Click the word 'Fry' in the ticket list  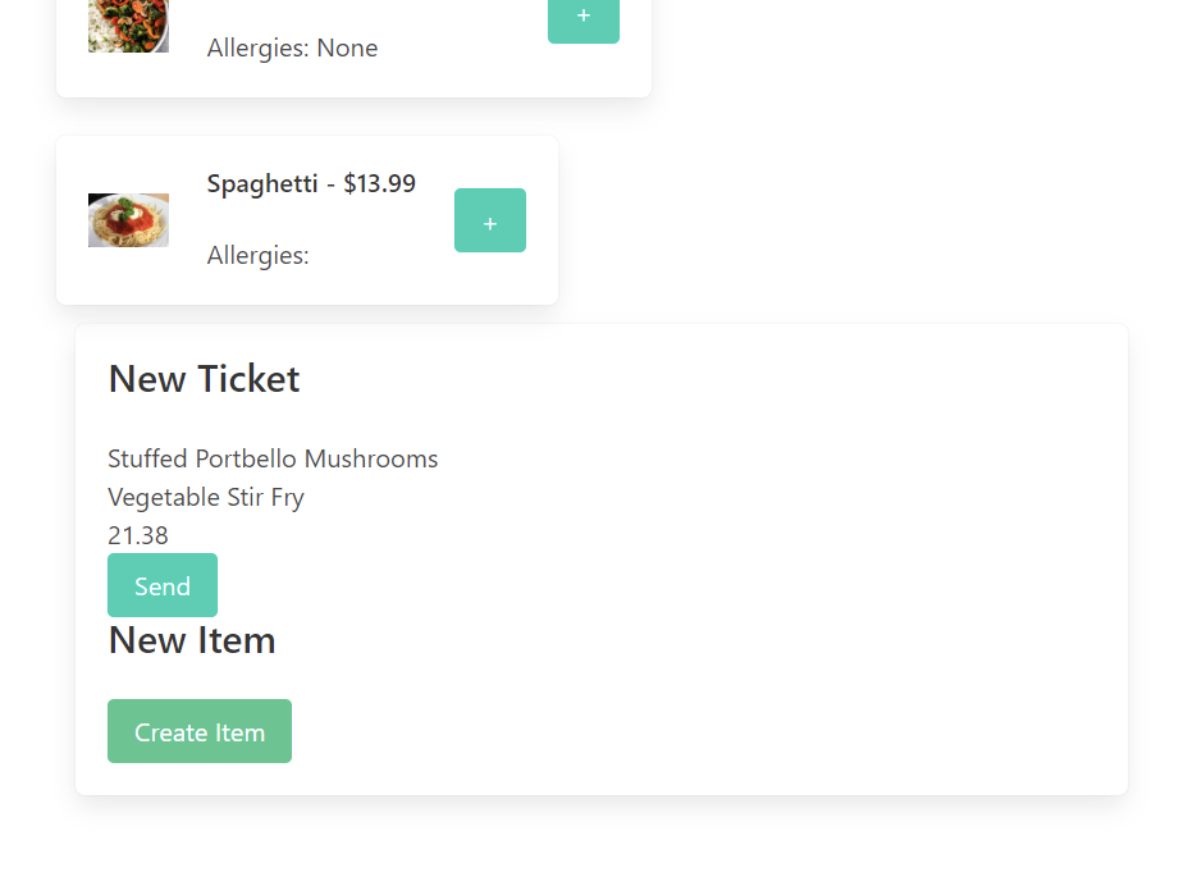287,497
